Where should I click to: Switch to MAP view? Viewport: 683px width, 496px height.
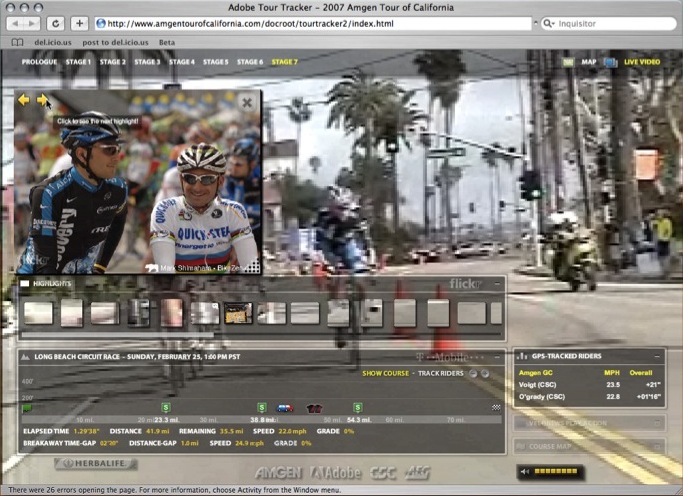click(x=588, y=62)
